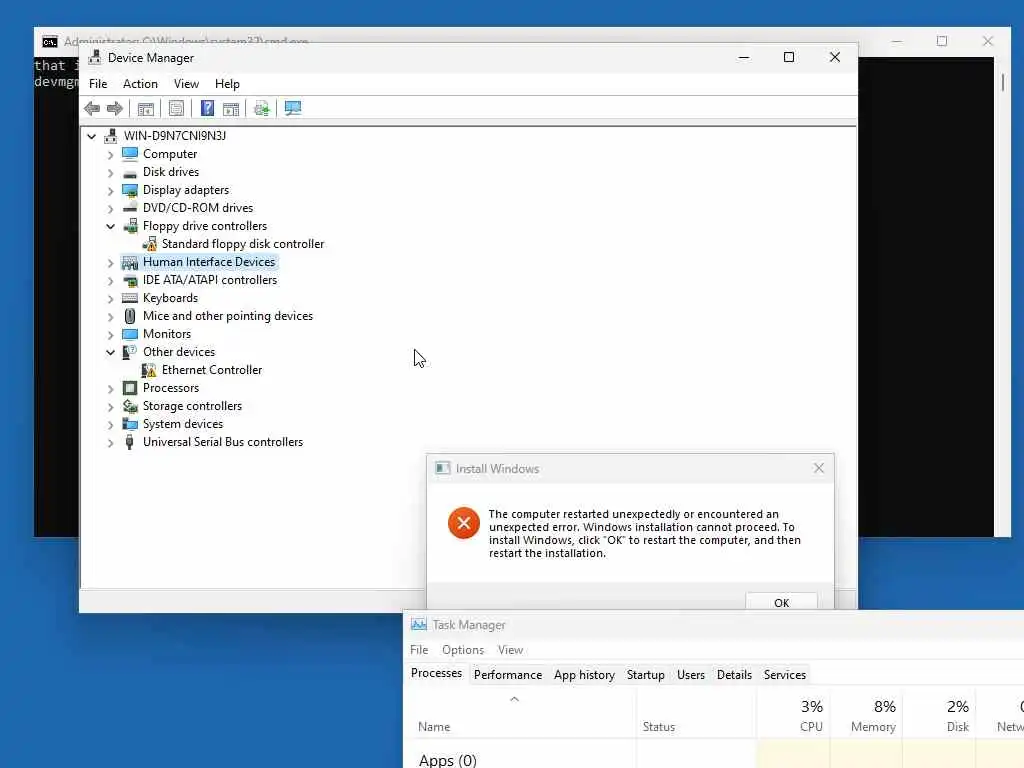Screen dimensions: 1024x768
Task: Switch to the Details tab in Task Manager
Action: click(x=734, y=675)
